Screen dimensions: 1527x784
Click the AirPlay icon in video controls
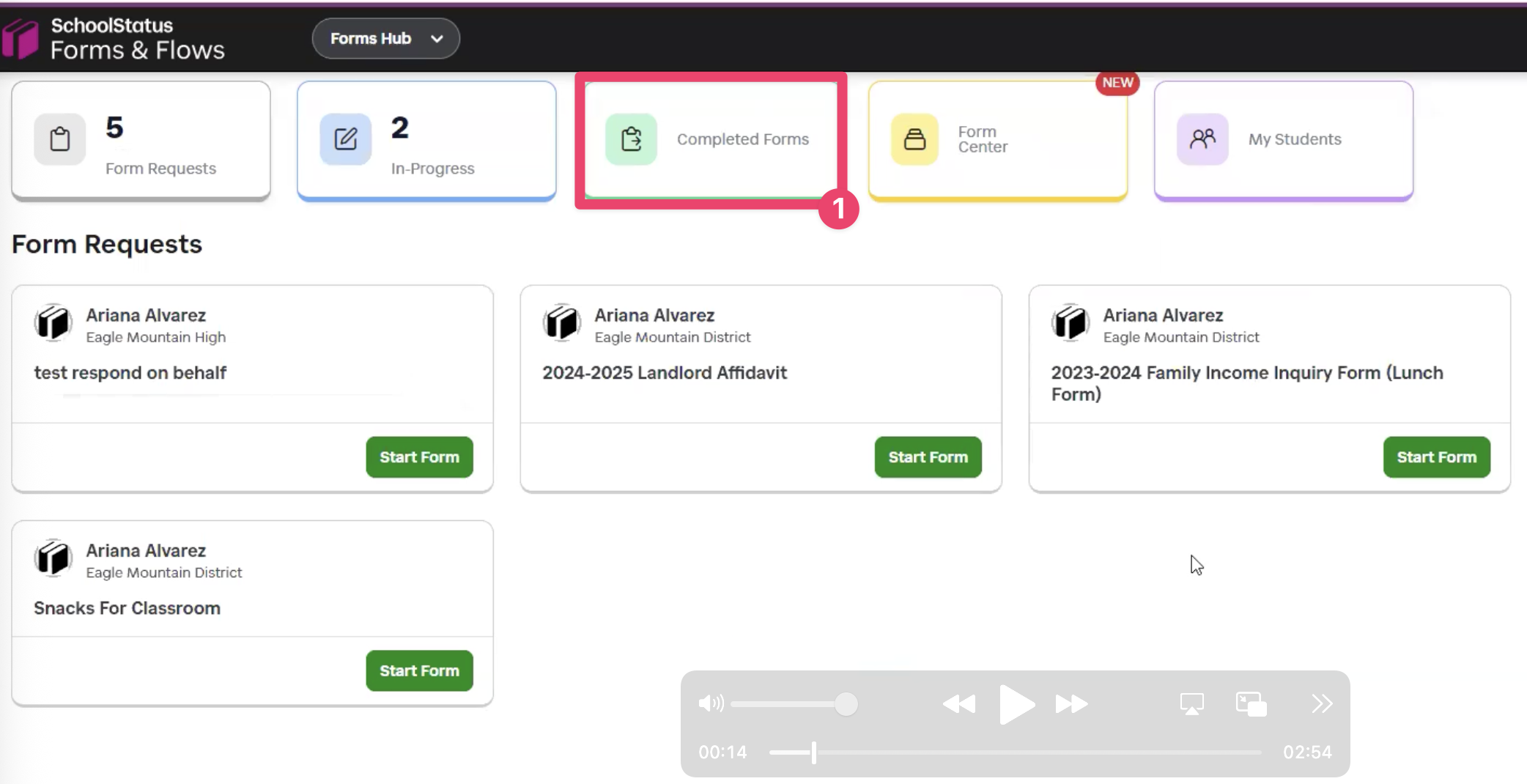pyautogui.click(x=1191, y=704)
